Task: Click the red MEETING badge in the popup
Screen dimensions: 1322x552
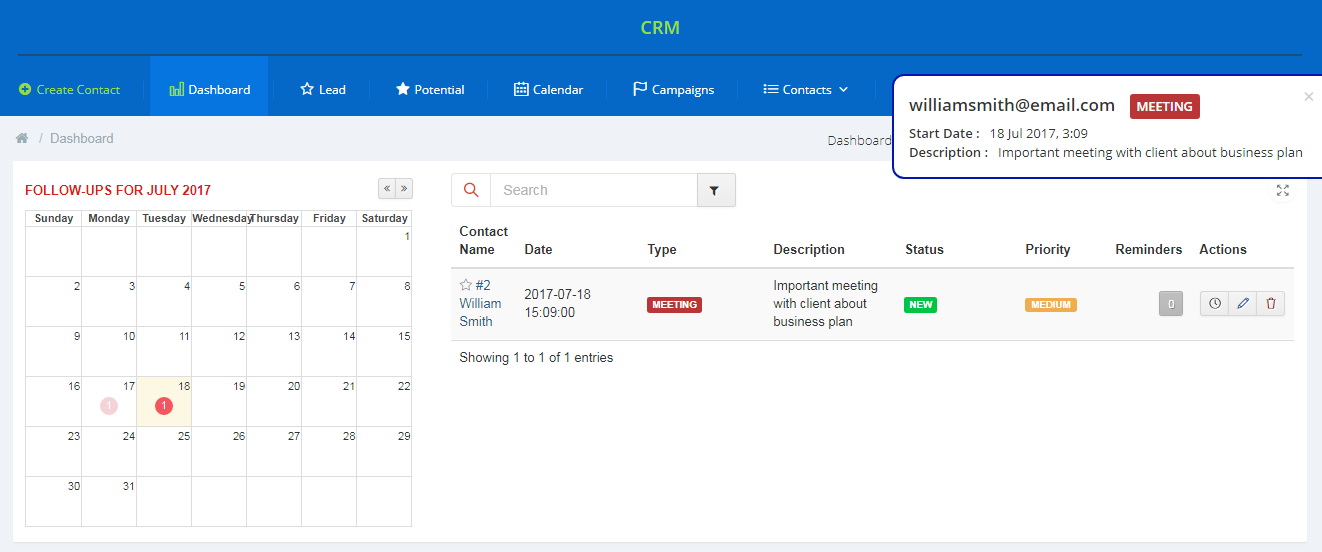Action: click(1165, 106)
